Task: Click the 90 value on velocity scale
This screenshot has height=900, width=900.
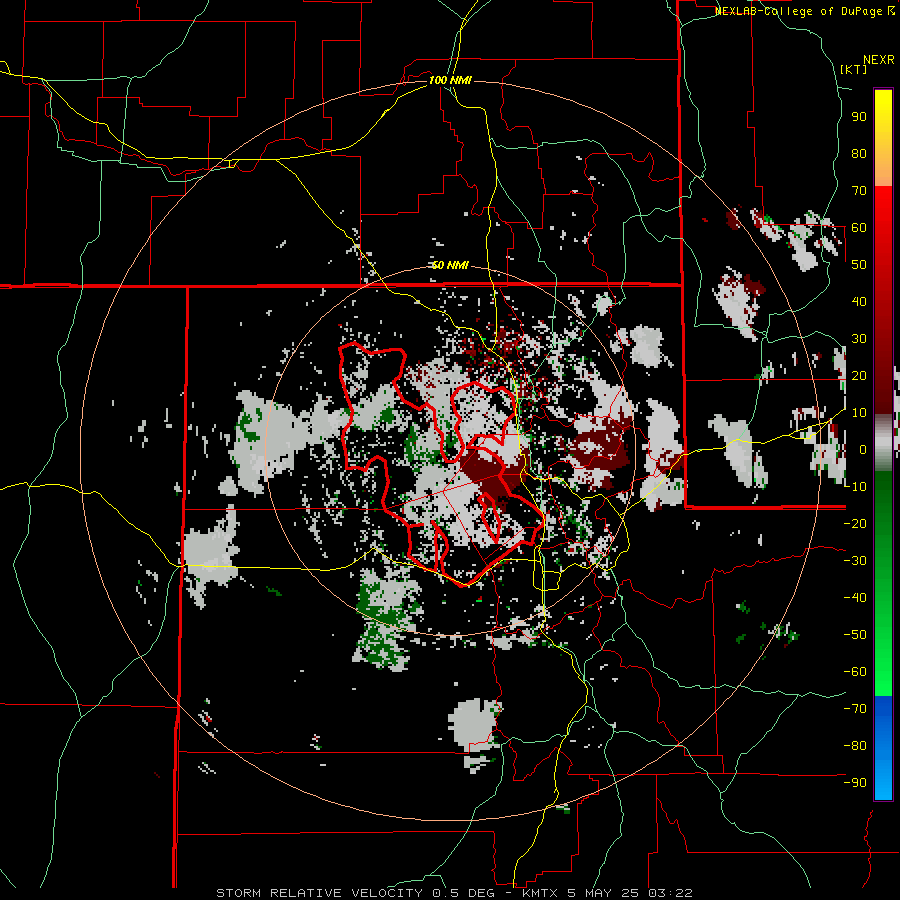Action: [x=859, y=117]
